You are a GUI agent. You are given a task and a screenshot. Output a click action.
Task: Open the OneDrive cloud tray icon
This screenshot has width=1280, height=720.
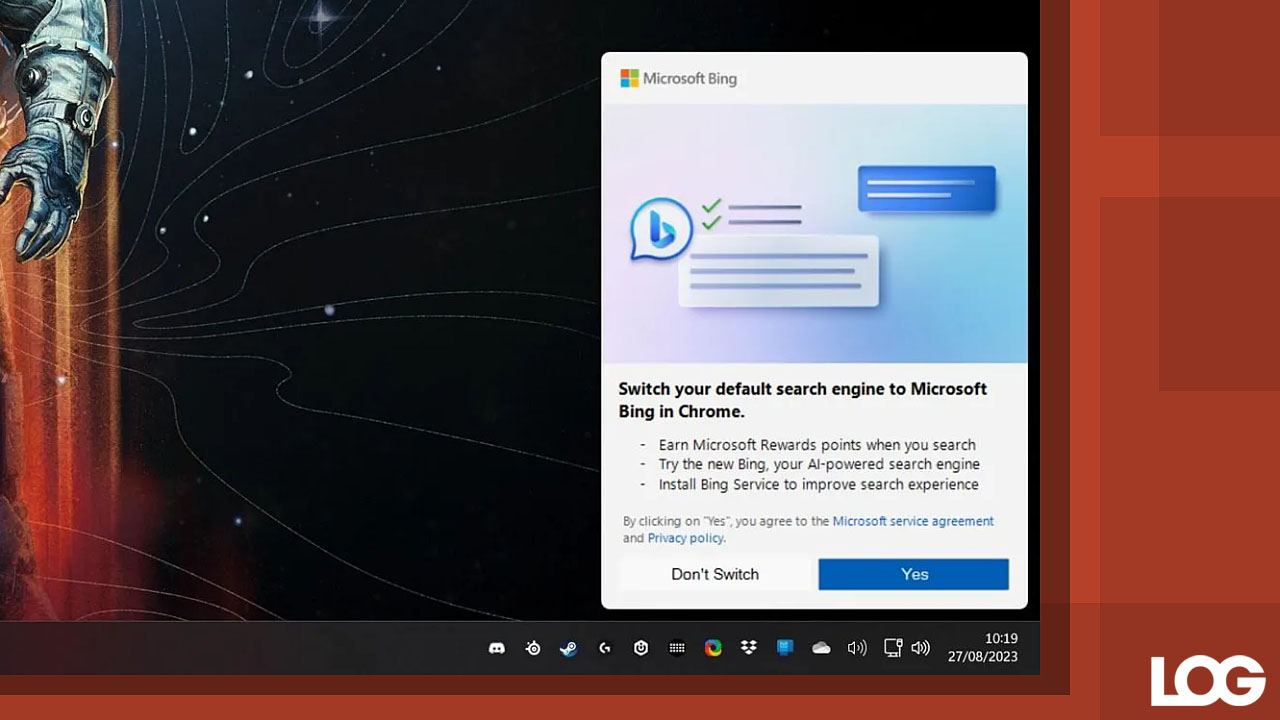pos(821,648)
